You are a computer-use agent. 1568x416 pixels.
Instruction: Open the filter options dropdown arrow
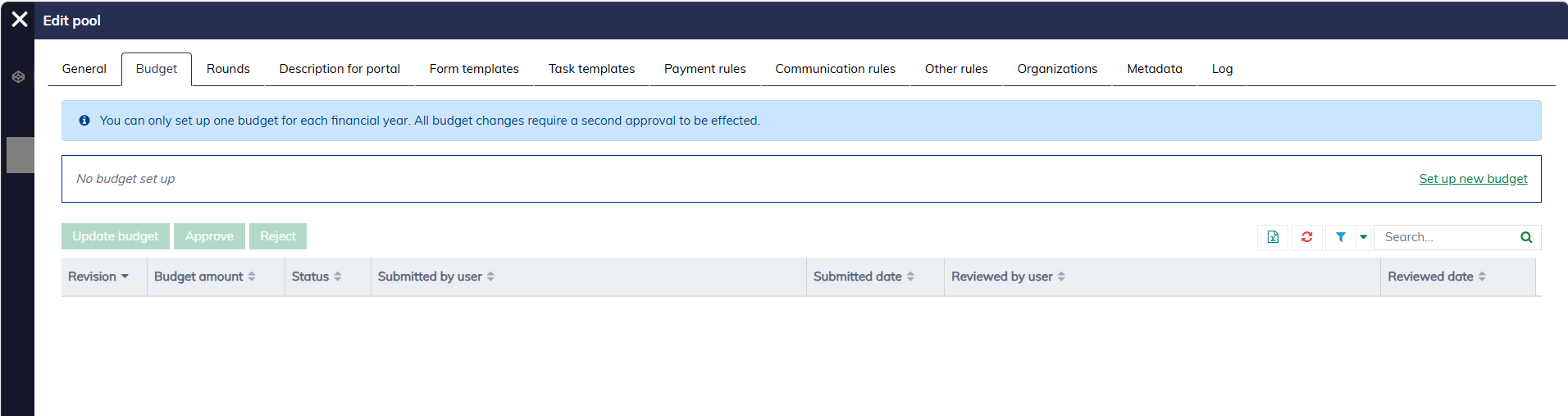pyautogui.click(x=1363, y=237)
